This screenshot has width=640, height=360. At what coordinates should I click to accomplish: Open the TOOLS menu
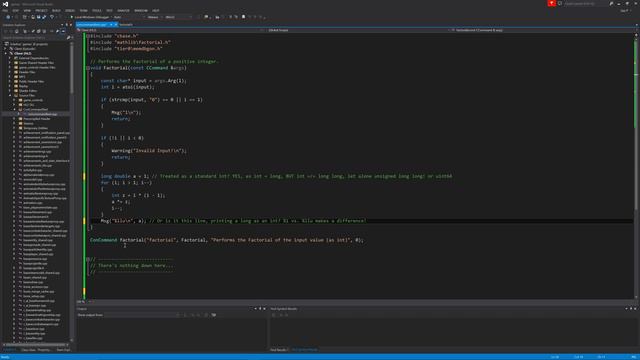(x=97, y=11)
